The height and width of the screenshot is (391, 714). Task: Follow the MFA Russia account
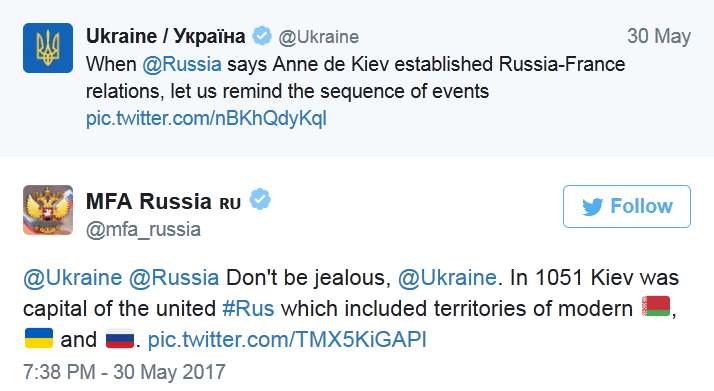pos(627,206)
